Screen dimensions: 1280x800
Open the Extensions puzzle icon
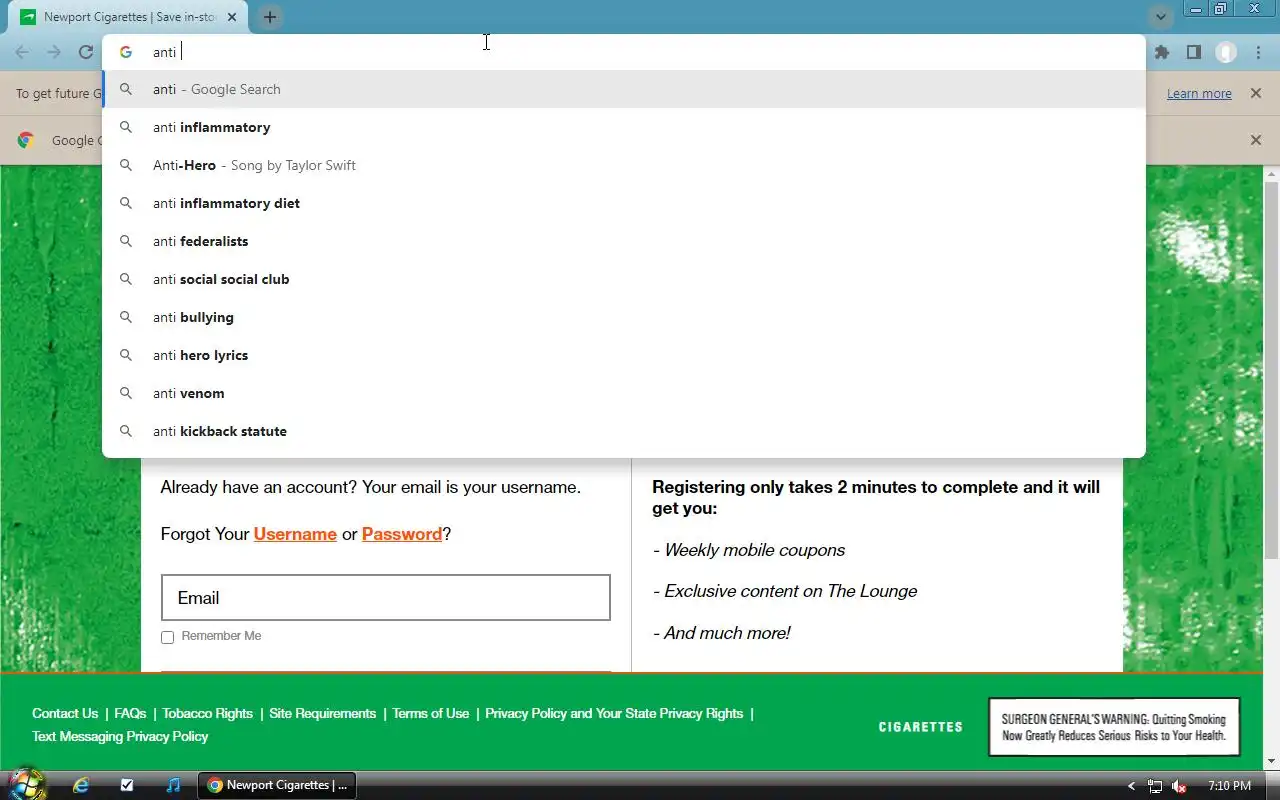point(1161,52)
